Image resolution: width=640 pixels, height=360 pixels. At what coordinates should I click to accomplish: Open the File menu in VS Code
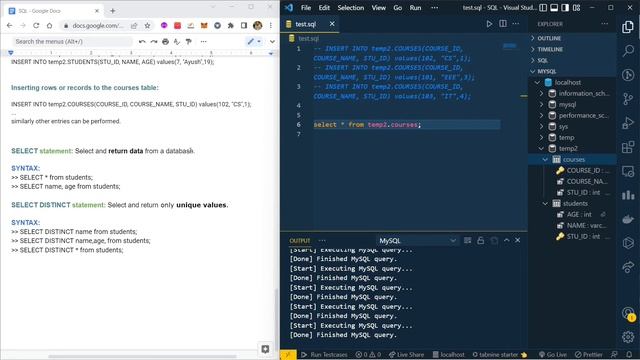306,8
